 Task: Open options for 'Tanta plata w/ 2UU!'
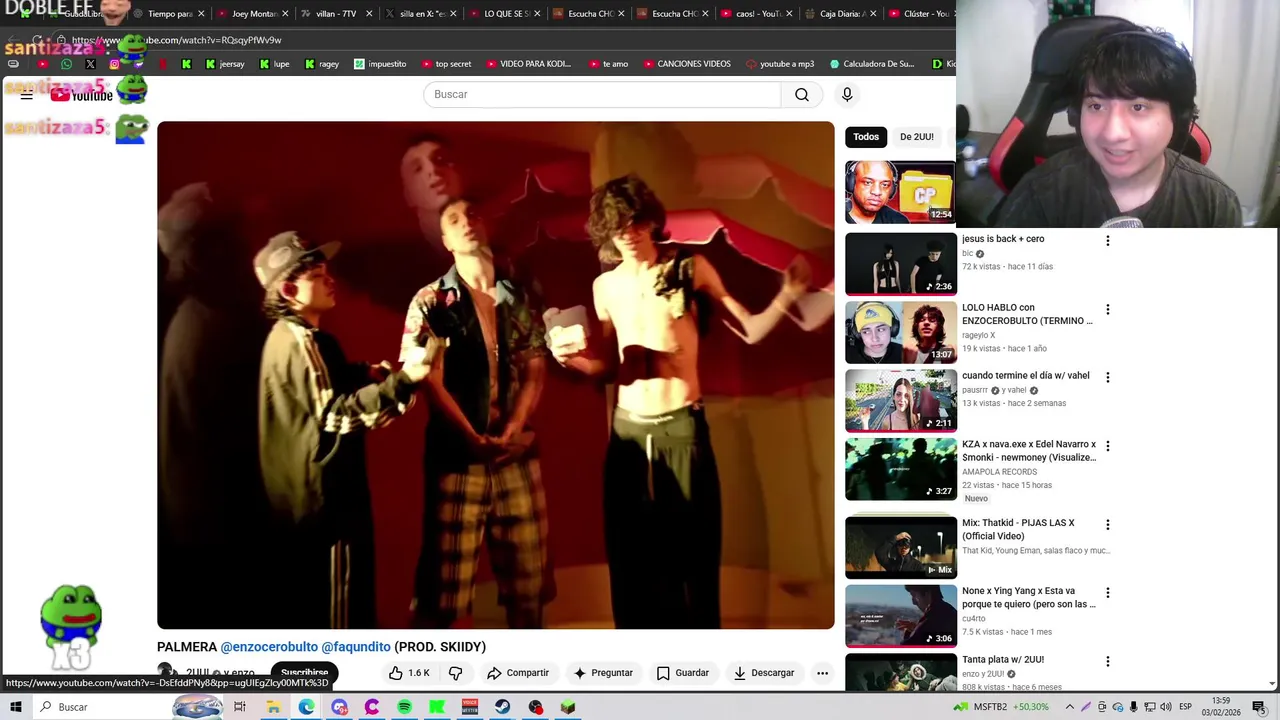[1107, 662]
